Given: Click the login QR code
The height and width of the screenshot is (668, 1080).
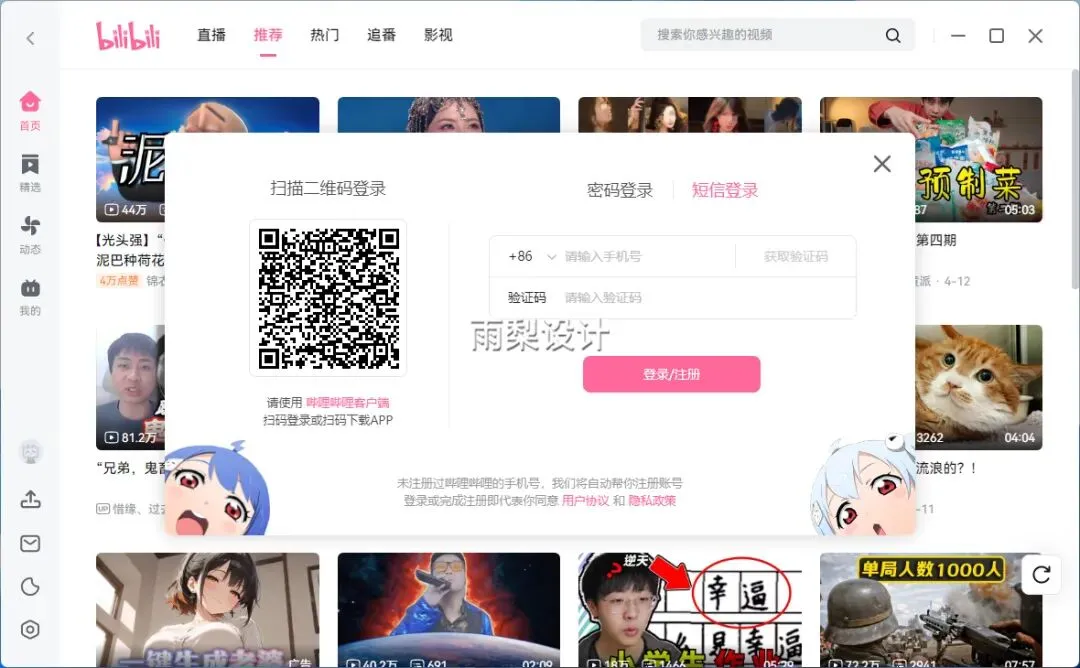Looking at the screenshot, I should click(x=329, y=298).
